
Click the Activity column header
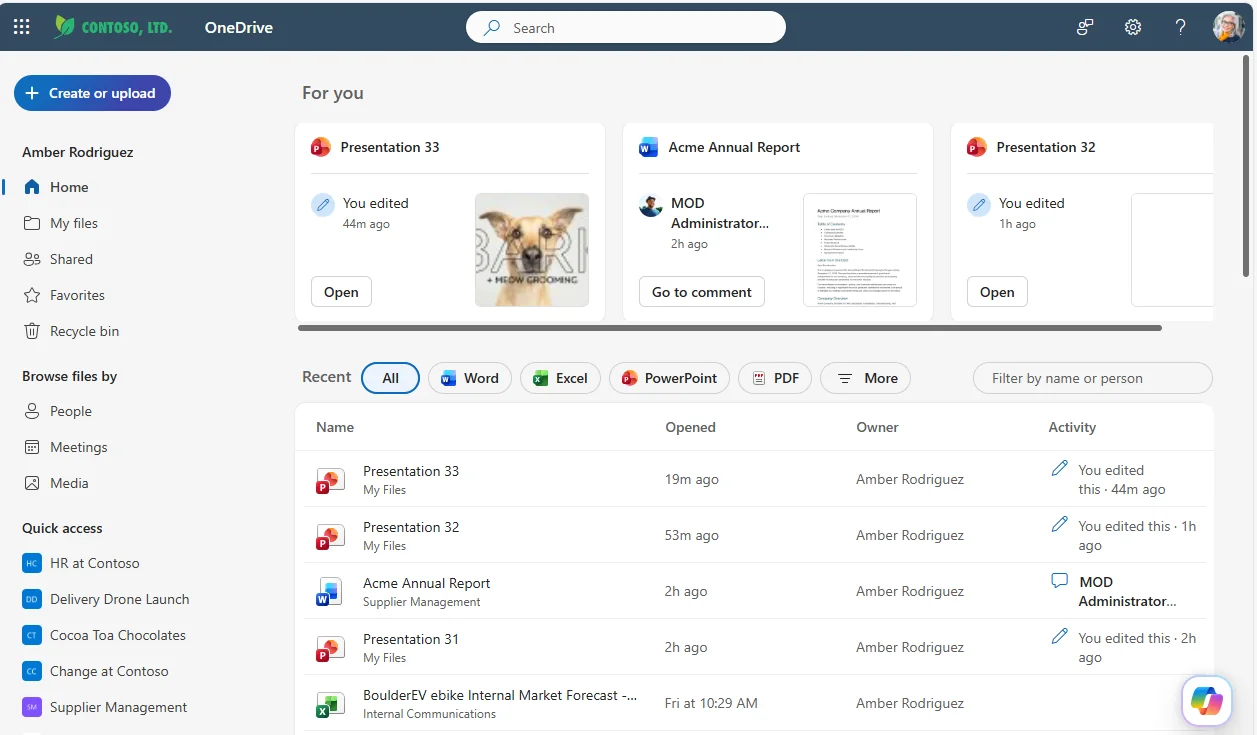[x=1072, y=427]
